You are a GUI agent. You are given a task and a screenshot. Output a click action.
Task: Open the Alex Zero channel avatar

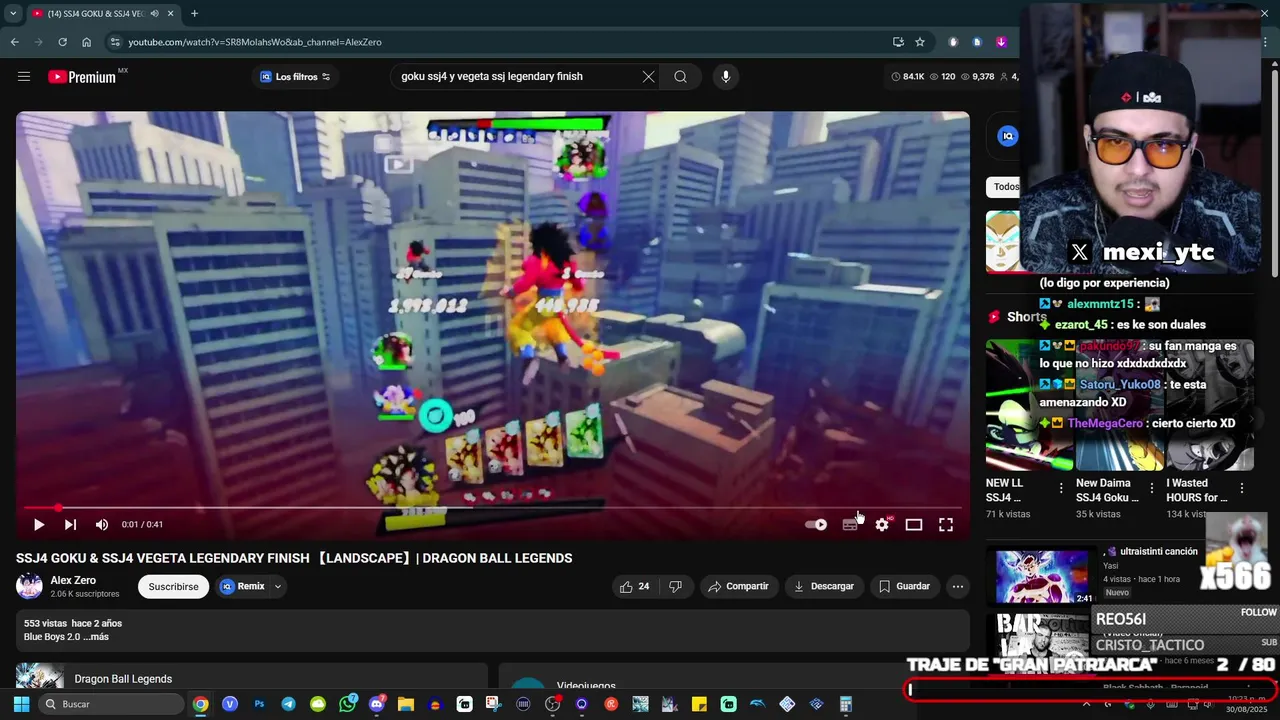click(30, 586)
